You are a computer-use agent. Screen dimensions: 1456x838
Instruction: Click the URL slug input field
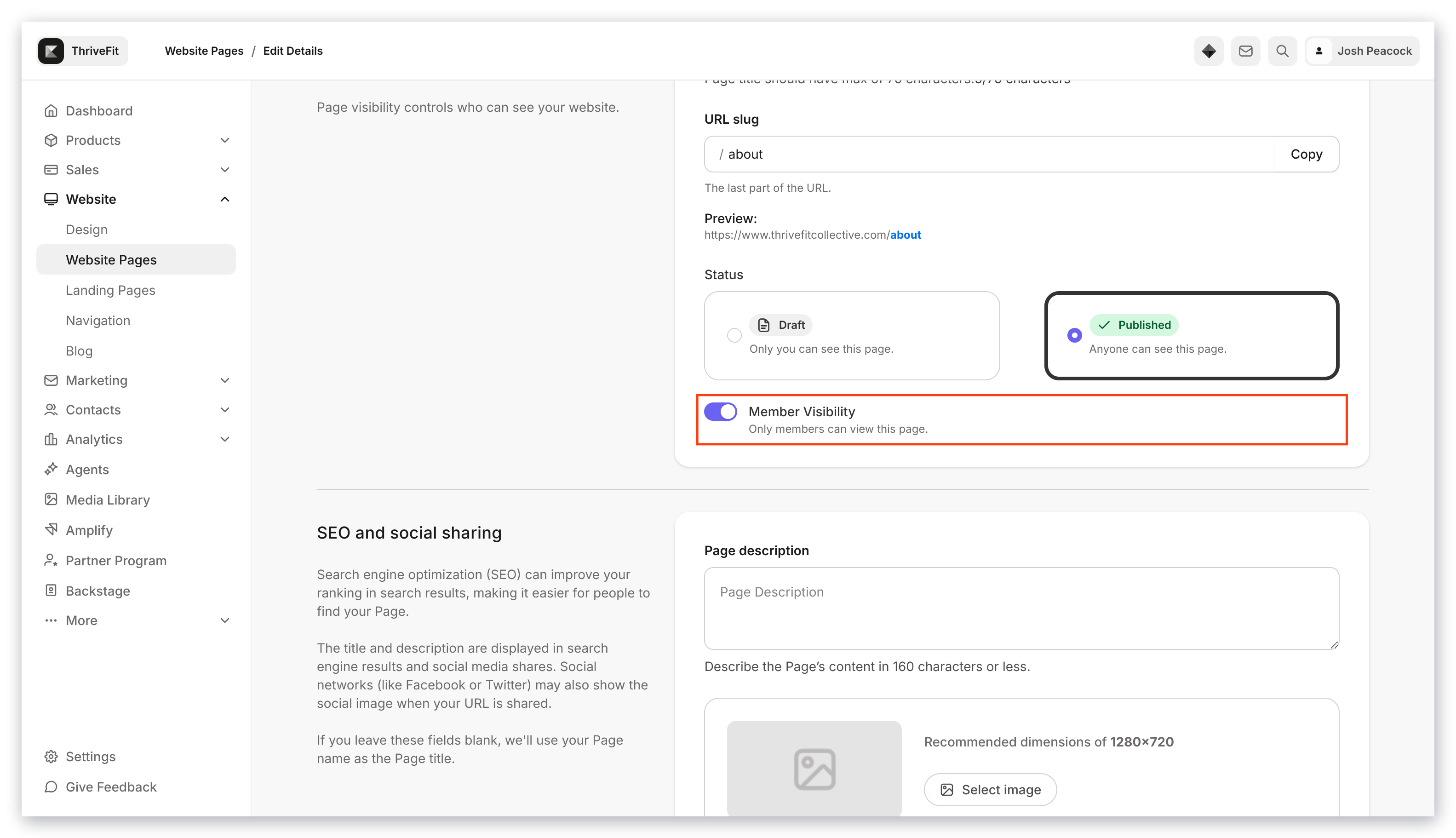(989, 154)
